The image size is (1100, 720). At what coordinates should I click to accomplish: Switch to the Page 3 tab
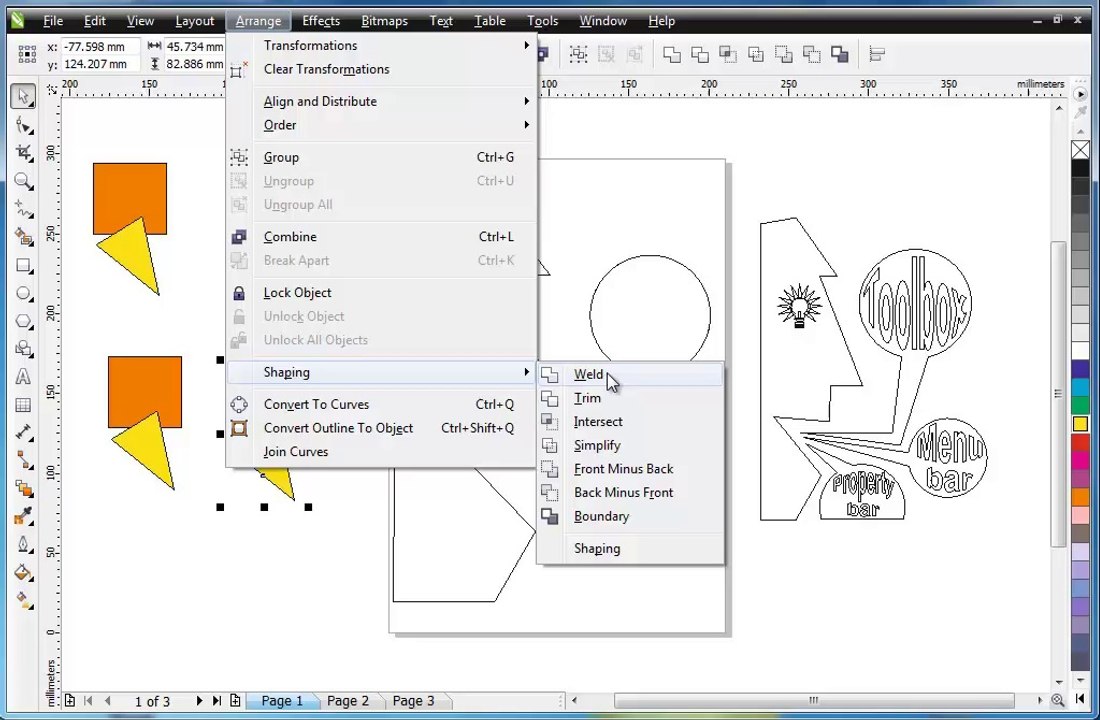pyautogui.click(x=413, y=700)
